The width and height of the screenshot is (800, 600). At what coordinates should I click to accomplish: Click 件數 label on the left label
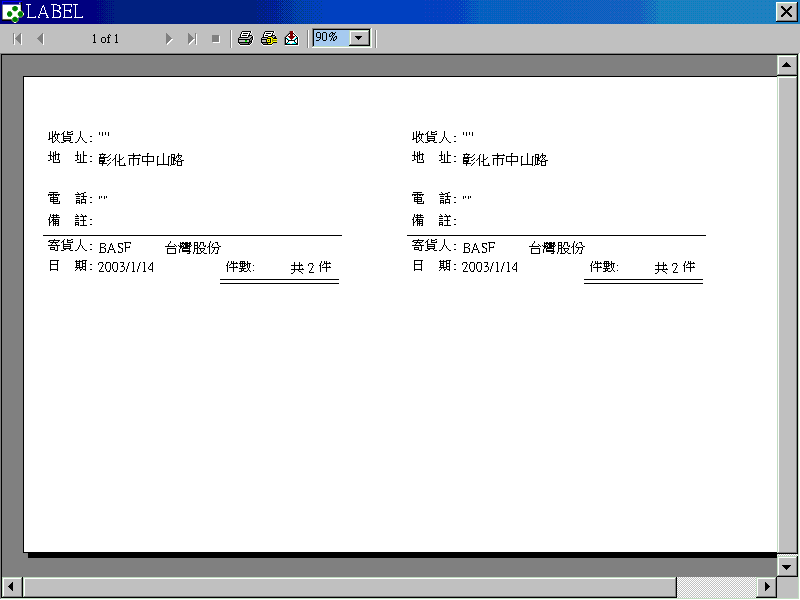(x=240, y=266)
